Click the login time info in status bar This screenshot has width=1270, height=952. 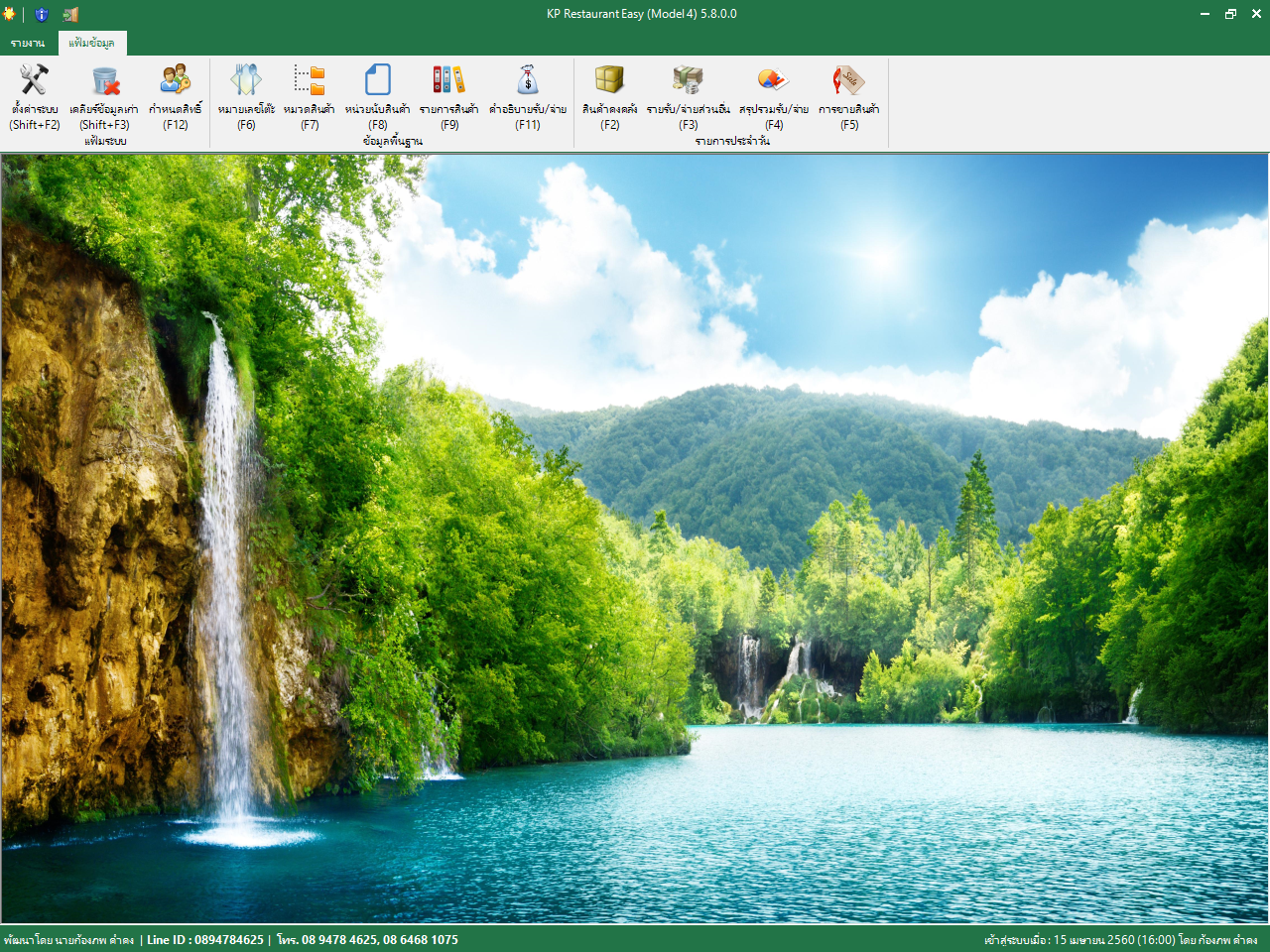[x=1120, y=939]
